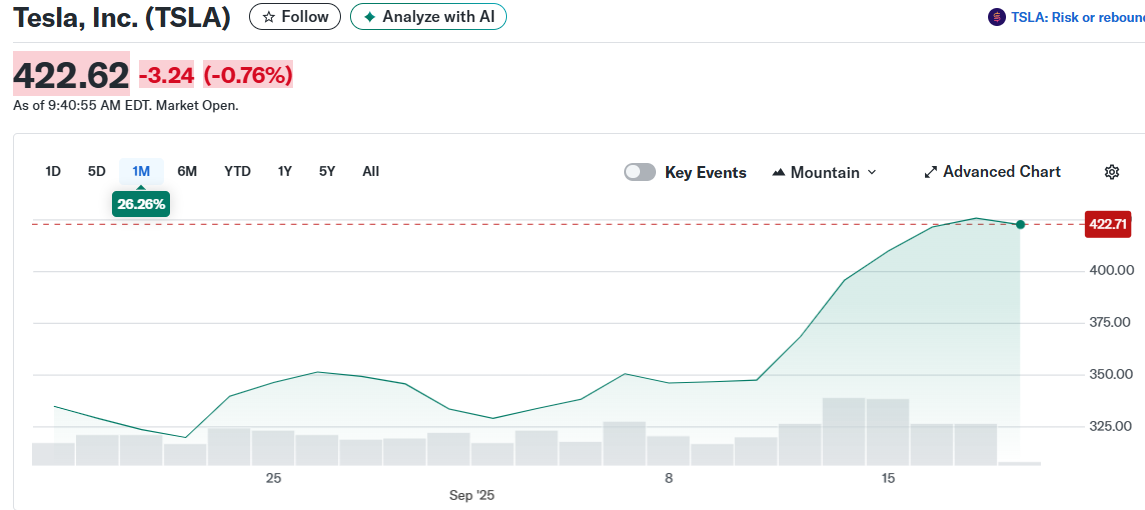Select the 5D time range tab
Screen dimensions: 1145x510
point(96,171)
